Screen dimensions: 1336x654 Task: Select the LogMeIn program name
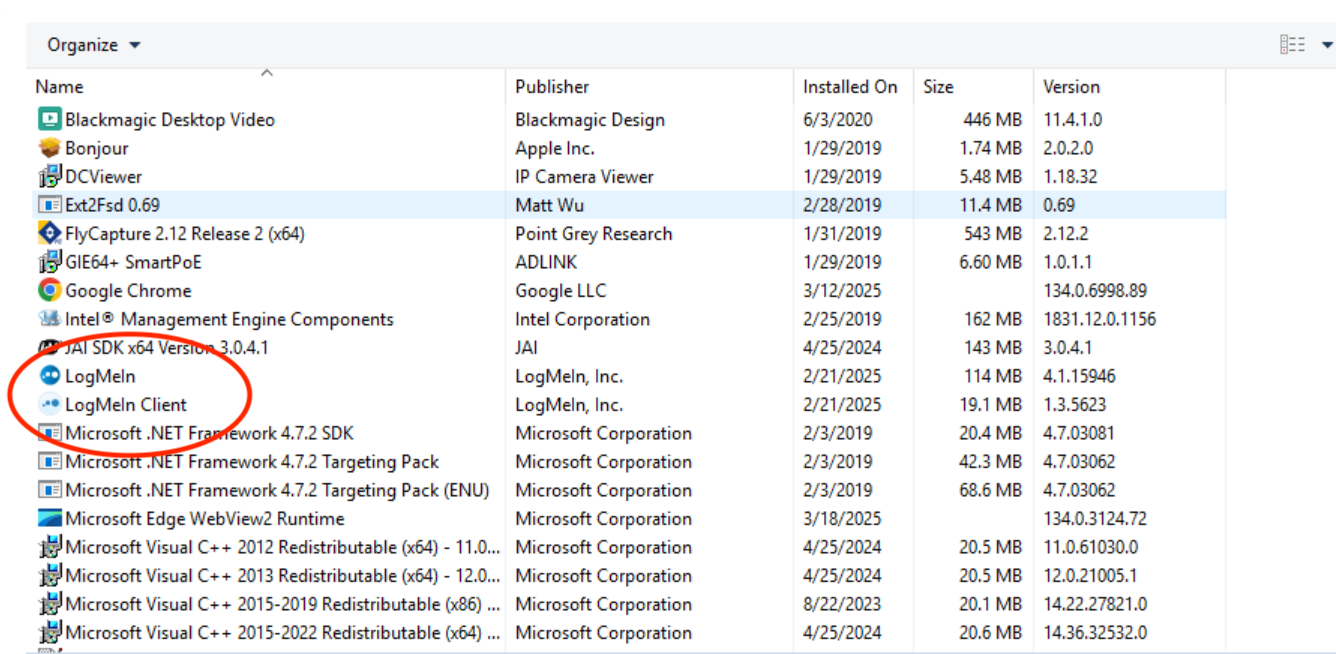click(100, 376)
